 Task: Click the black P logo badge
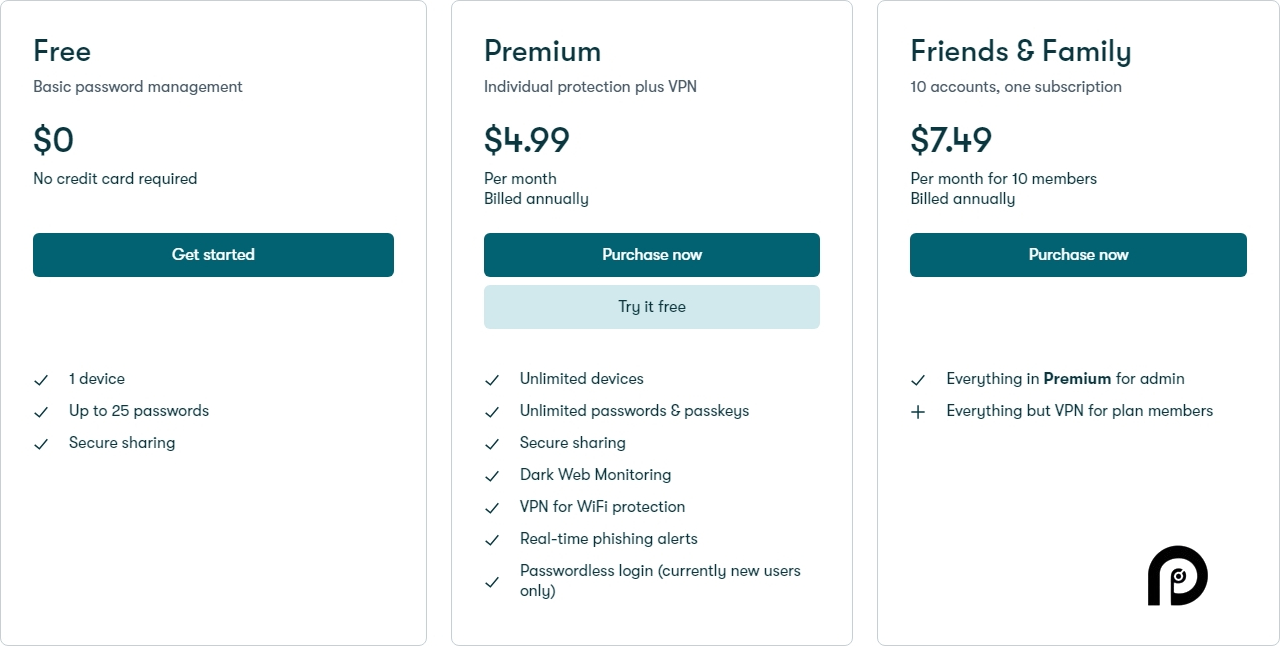[x=1177, y=576]
